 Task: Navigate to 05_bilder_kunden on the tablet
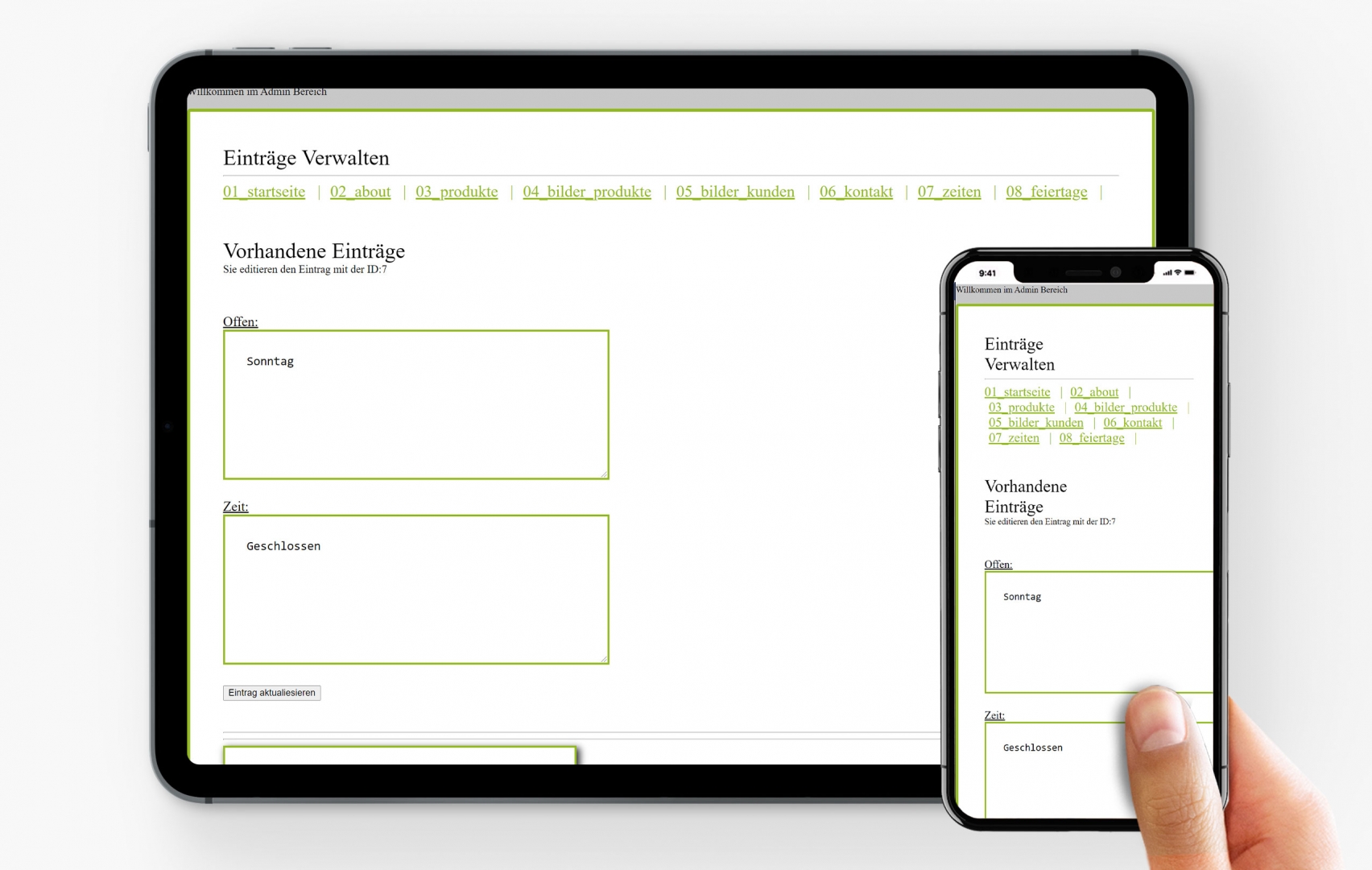[x=735, y=192]
